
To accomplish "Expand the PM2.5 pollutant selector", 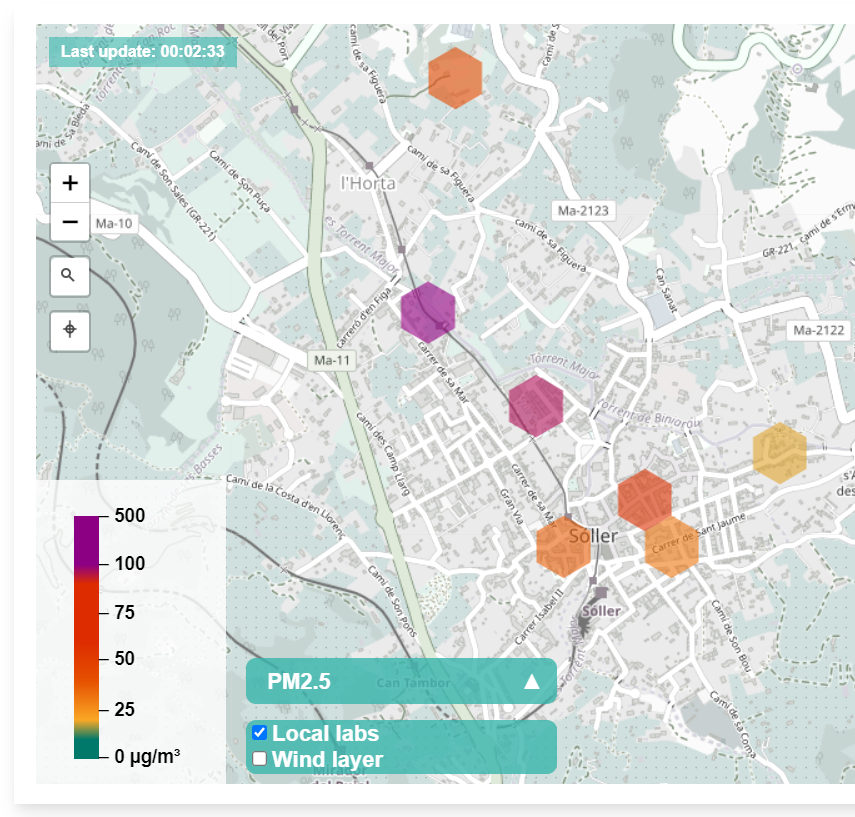I will 401,681.
